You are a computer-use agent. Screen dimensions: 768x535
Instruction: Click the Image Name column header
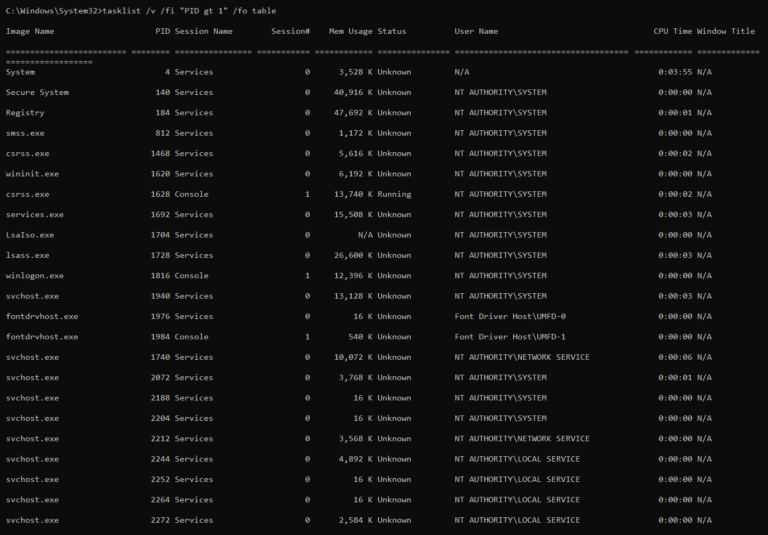(x=30, y=31)
